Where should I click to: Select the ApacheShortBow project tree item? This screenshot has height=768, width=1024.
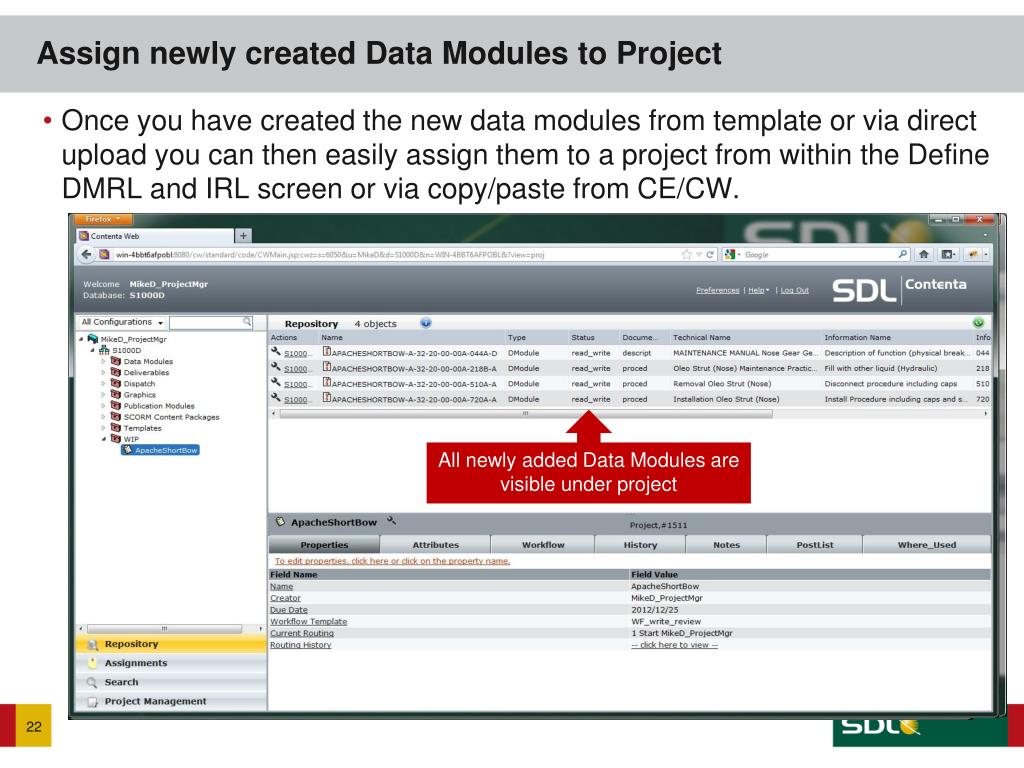point(161,450)
